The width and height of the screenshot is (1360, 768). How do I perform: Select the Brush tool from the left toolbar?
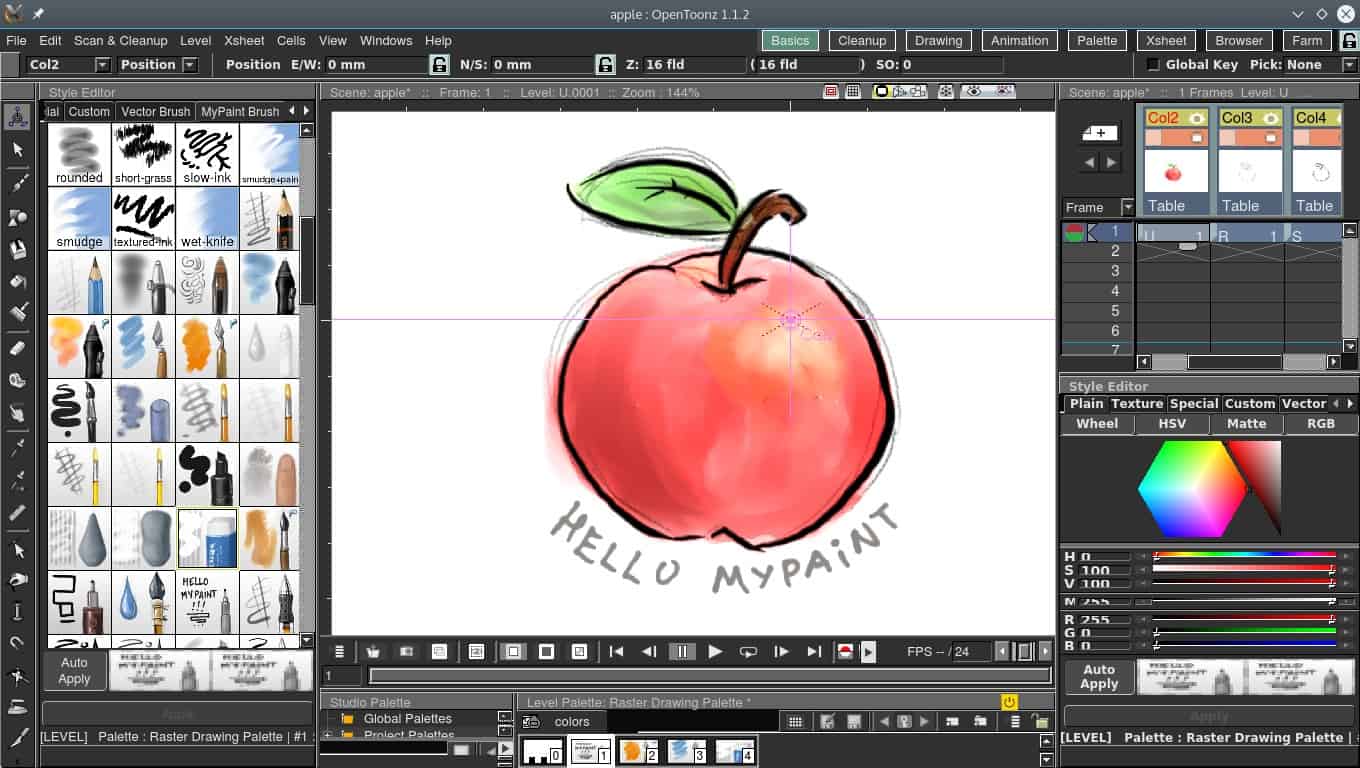16,182
